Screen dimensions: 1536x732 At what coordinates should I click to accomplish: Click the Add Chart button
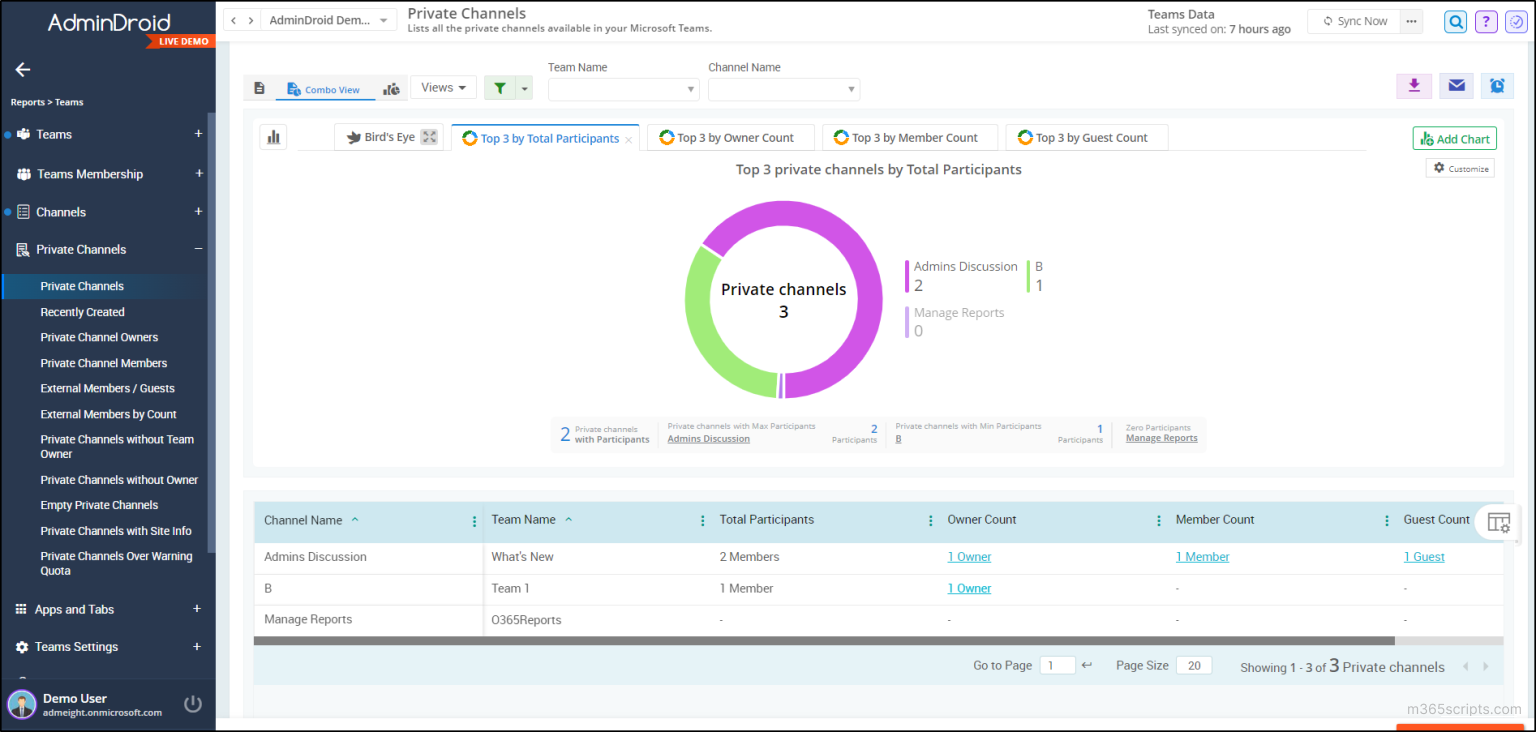tap(1454, 139)
